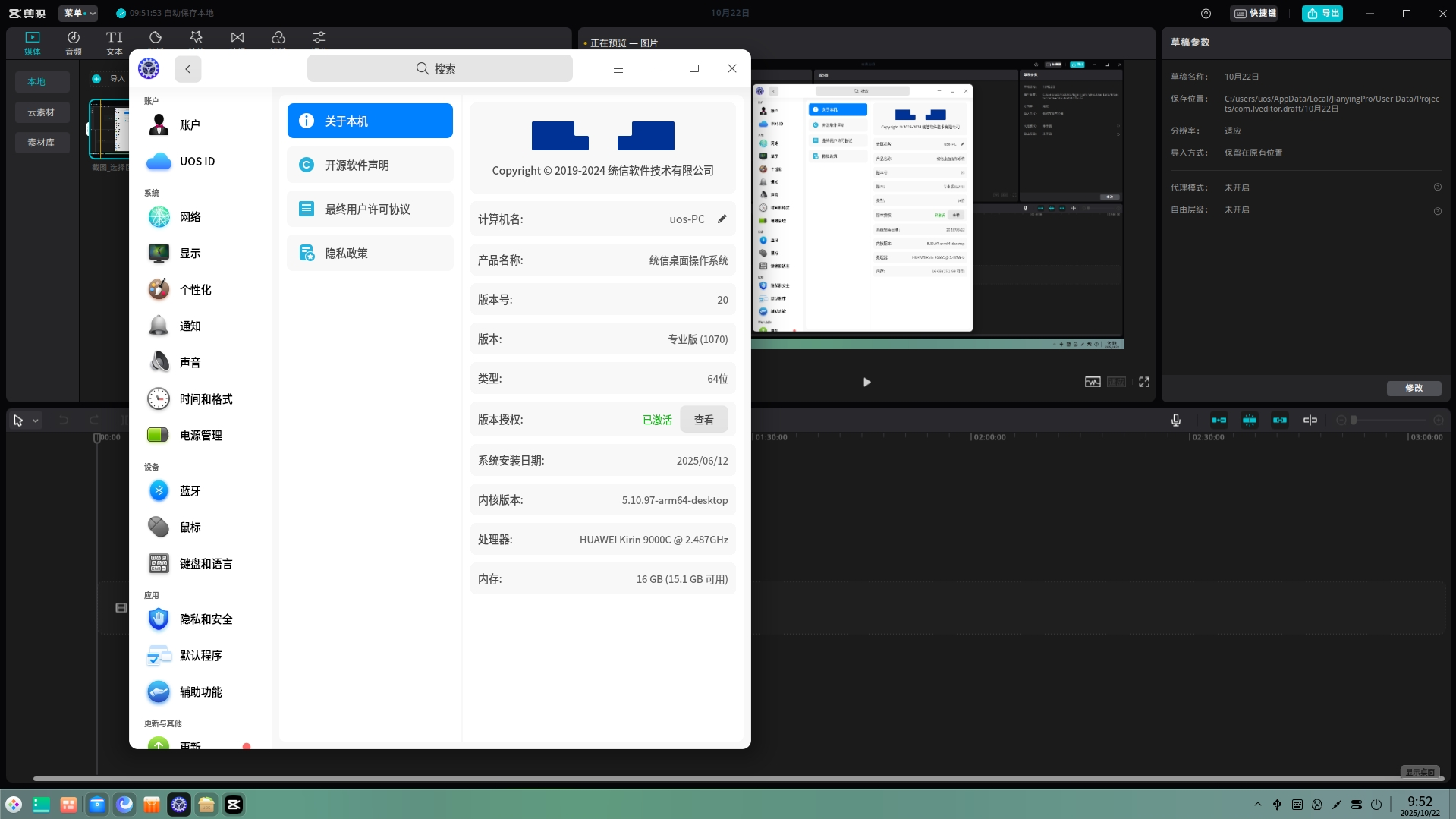Toggle clip linkage in the timeline toolbar
This screenshot has width=1456, height=819.
(1280, 421)
